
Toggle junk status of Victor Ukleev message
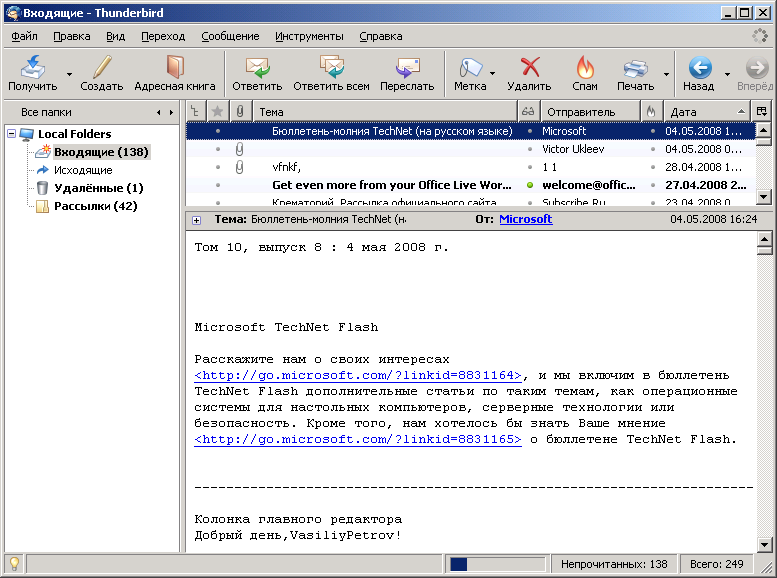click(x=653, y=149)
